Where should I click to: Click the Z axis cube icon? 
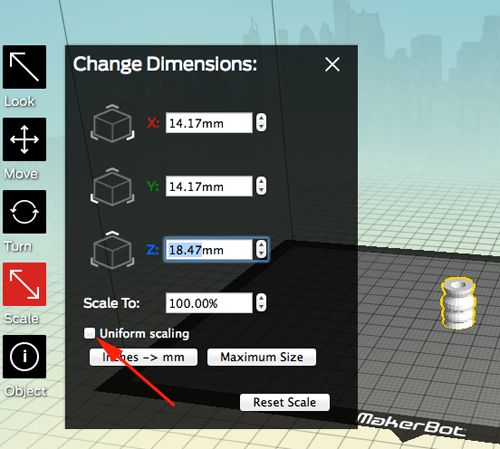coord(112,250)
